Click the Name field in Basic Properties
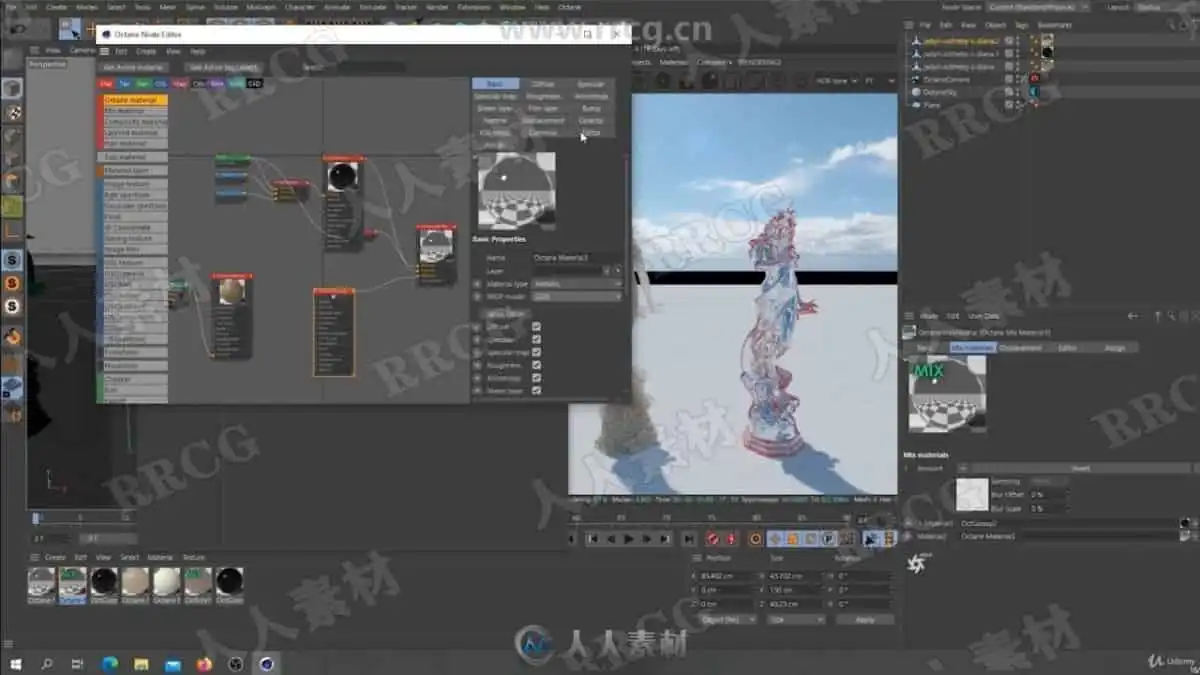Screen dimensions: 1200x675 tap(577, 258)
